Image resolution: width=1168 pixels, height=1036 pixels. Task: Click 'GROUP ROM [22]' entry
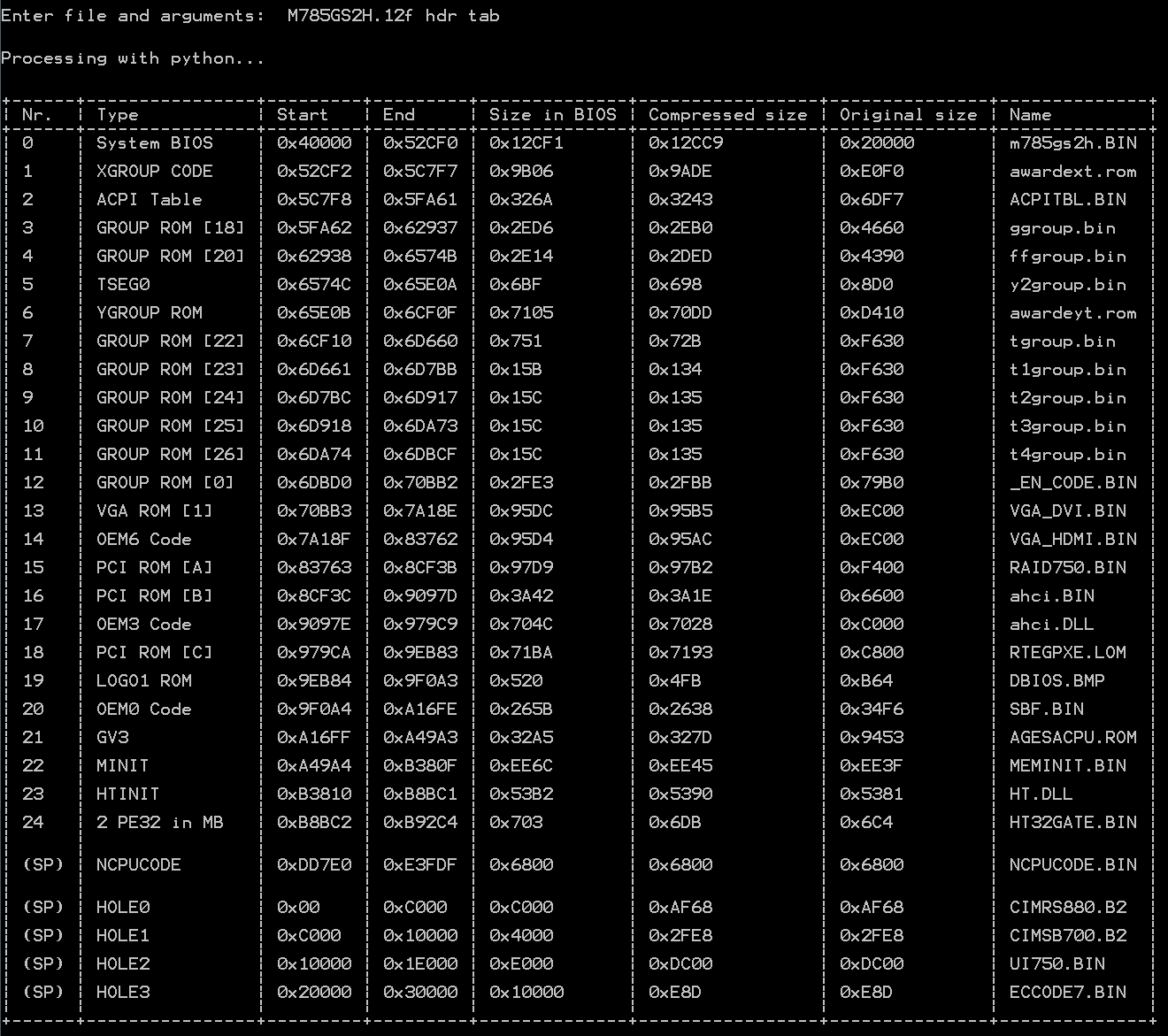pos(170,341)
